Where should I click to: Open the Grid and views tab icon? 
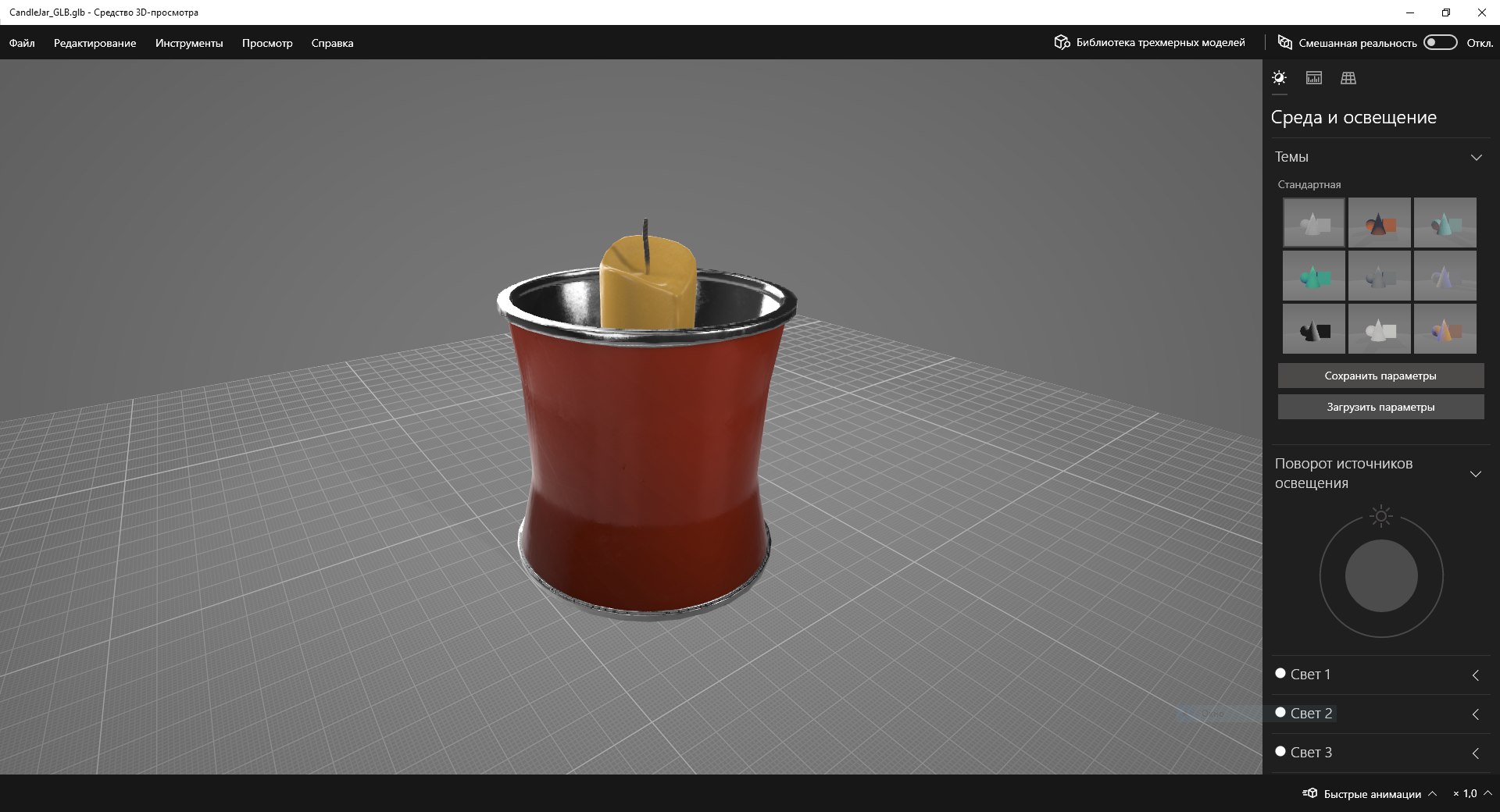(x=1348, y=77)
